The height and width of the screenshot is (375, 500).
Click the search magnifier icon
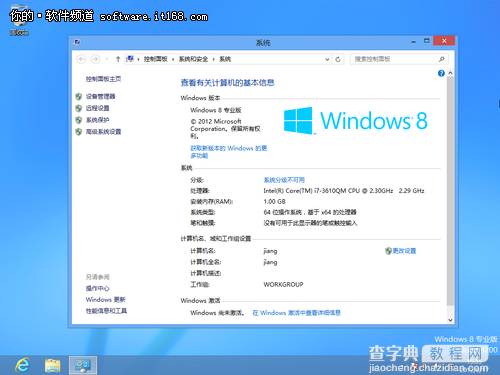pos(442,59)
